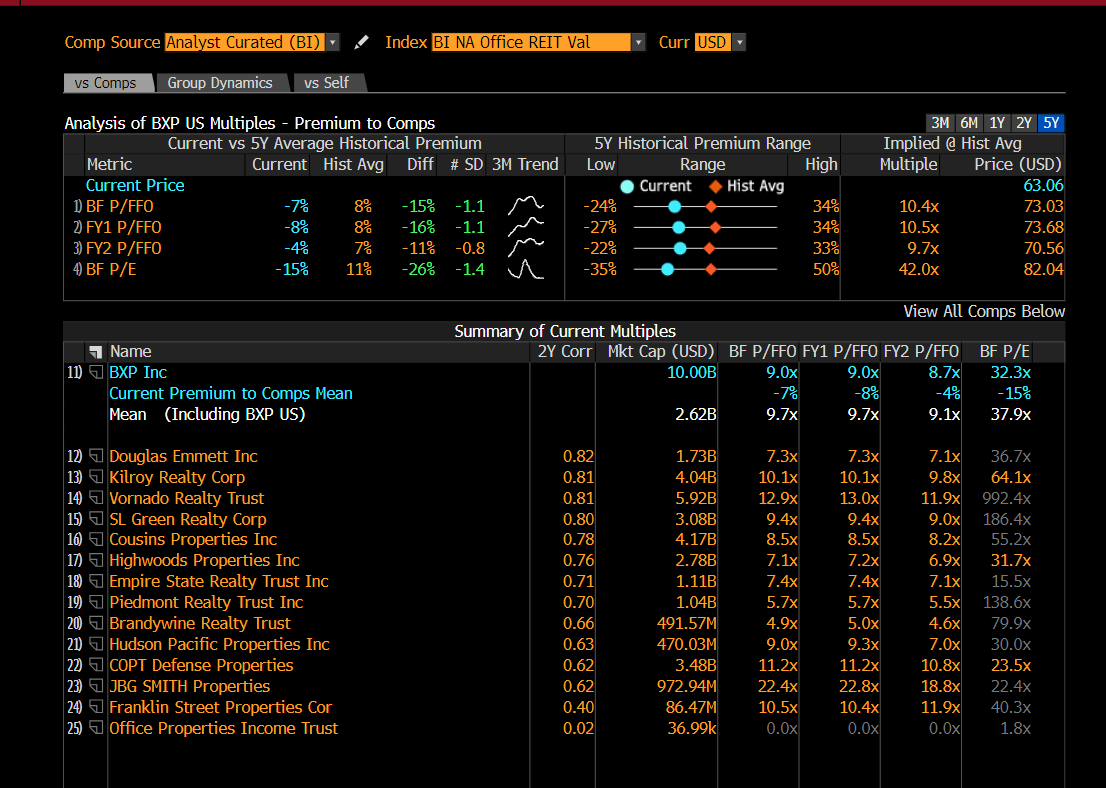The height and width of the screenshot is (788, 1106).
Task: Open the chart icon for Kilroy Realty Corp
Action: pos(96,478)
